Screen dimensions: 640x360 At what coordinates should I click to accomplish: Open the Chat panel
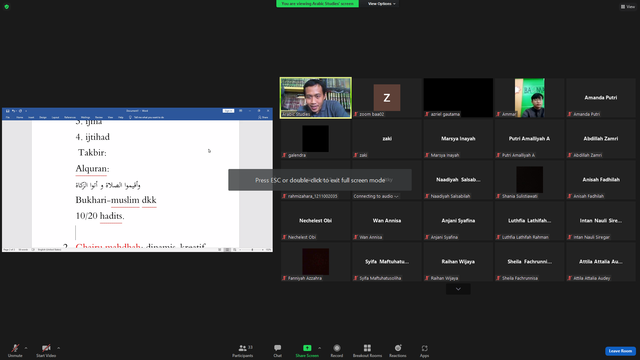coord(278,350)
